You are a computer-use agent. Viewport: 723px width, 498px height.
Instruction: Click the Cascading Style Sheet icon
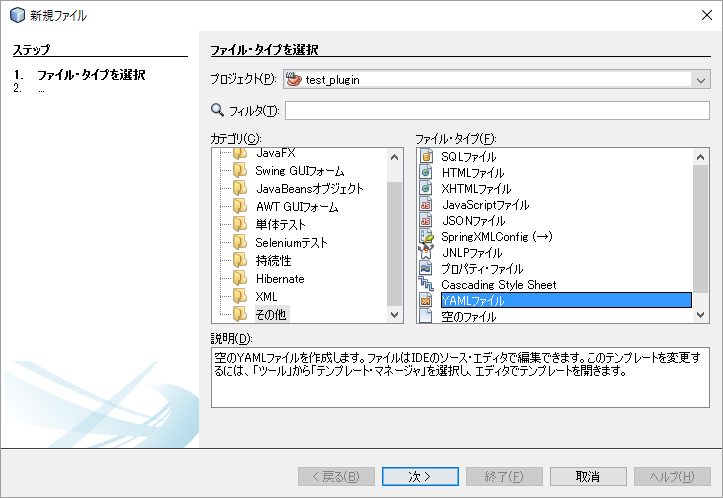click(x=426, y=284)
